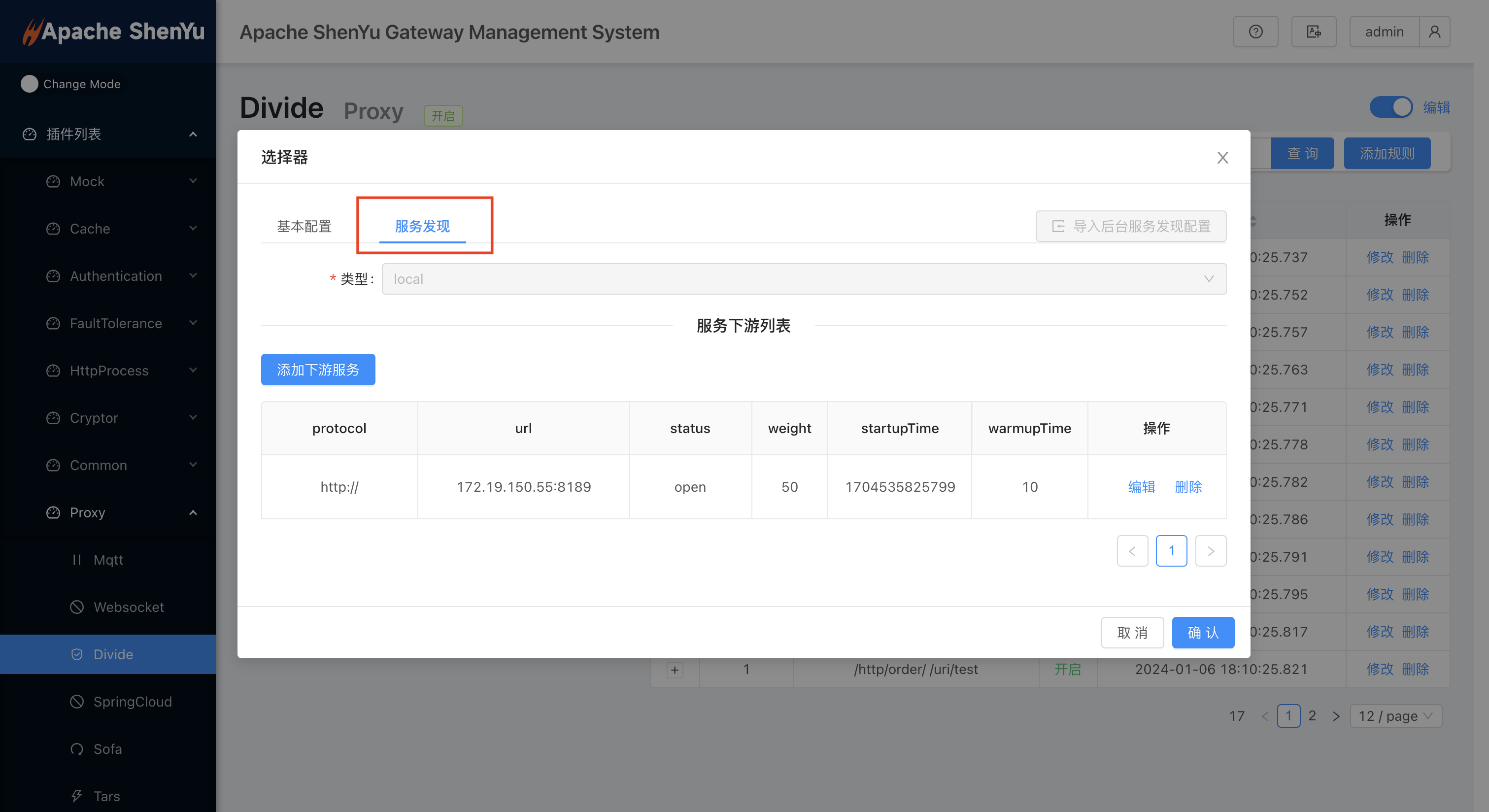This screenshot has width=1489, height=812.
Task: Click the Sofa plugin icon
Action: tap(77, 749)
